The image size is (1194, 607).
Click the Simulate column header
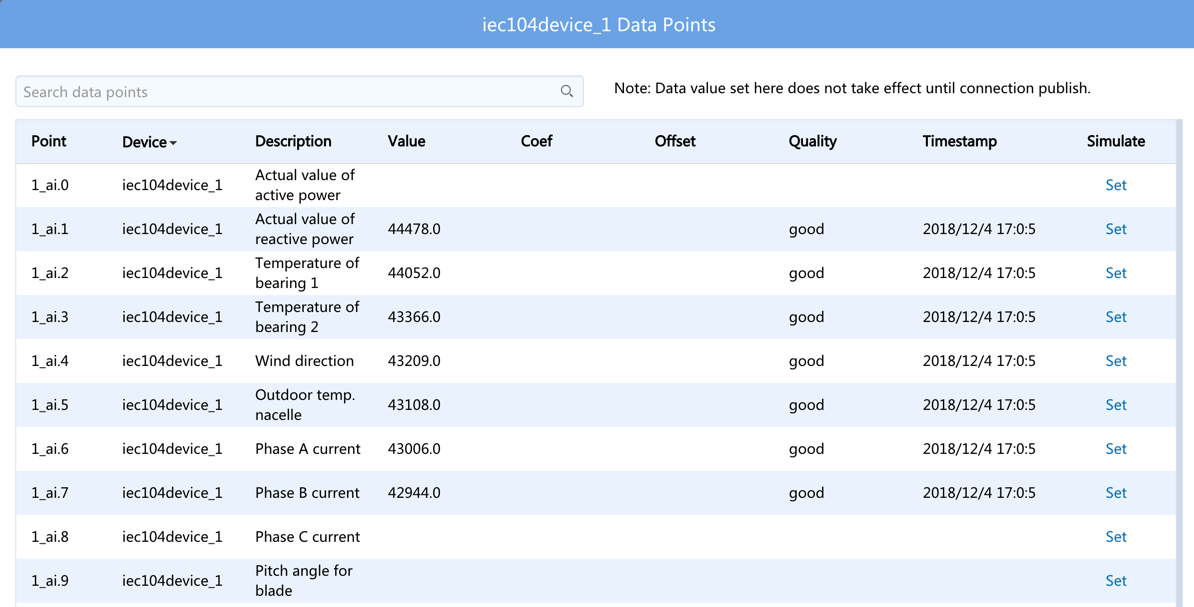click(1116, 141)
